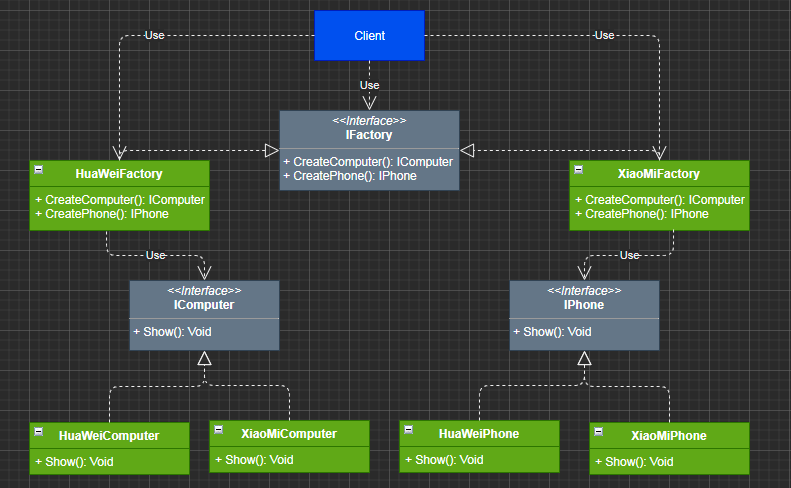Click the Use label below HuaWeiFactory

(155, 255)
